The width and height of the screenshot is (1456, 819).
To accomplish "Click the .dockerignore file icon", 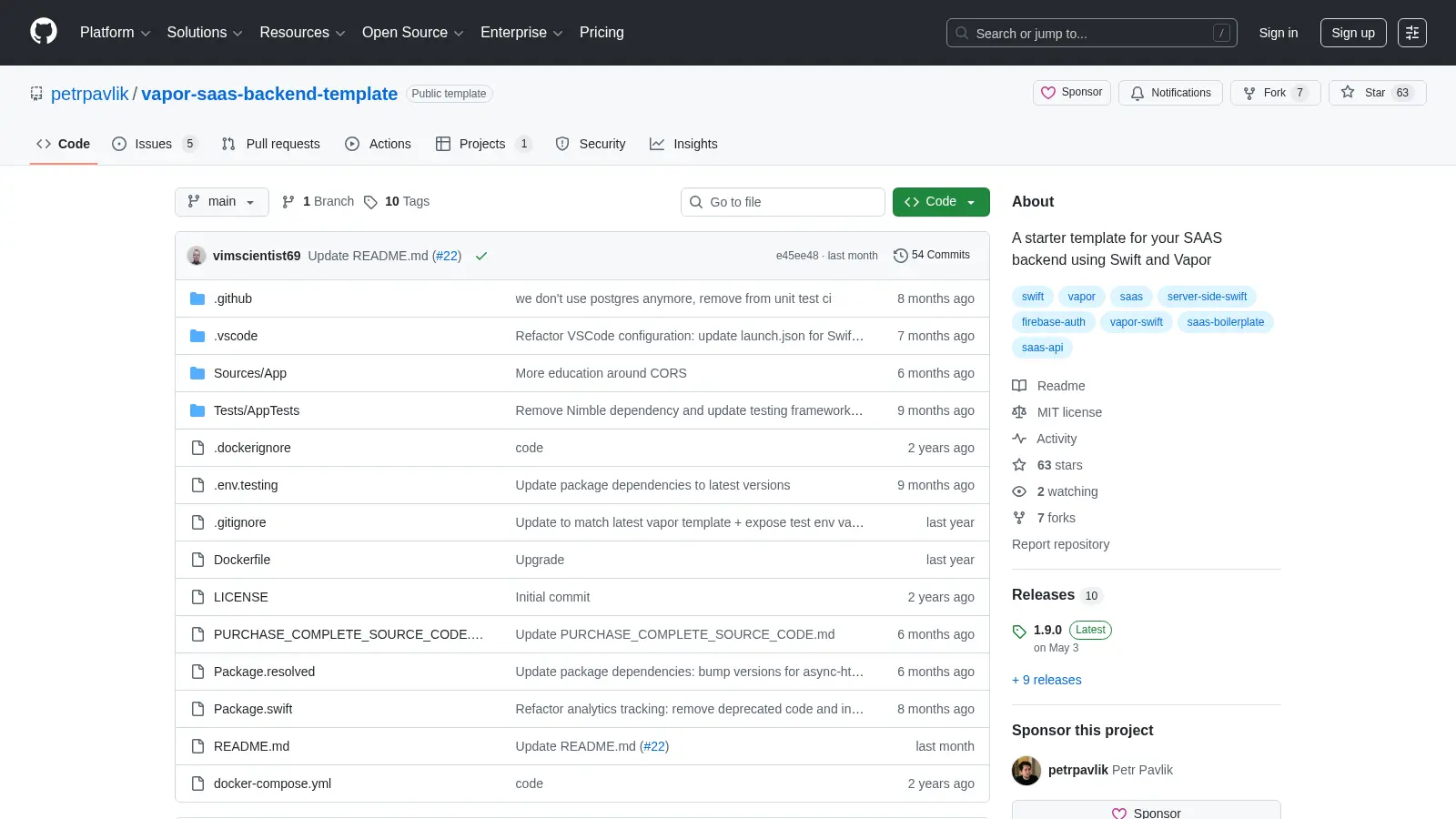I will (197, 448).
